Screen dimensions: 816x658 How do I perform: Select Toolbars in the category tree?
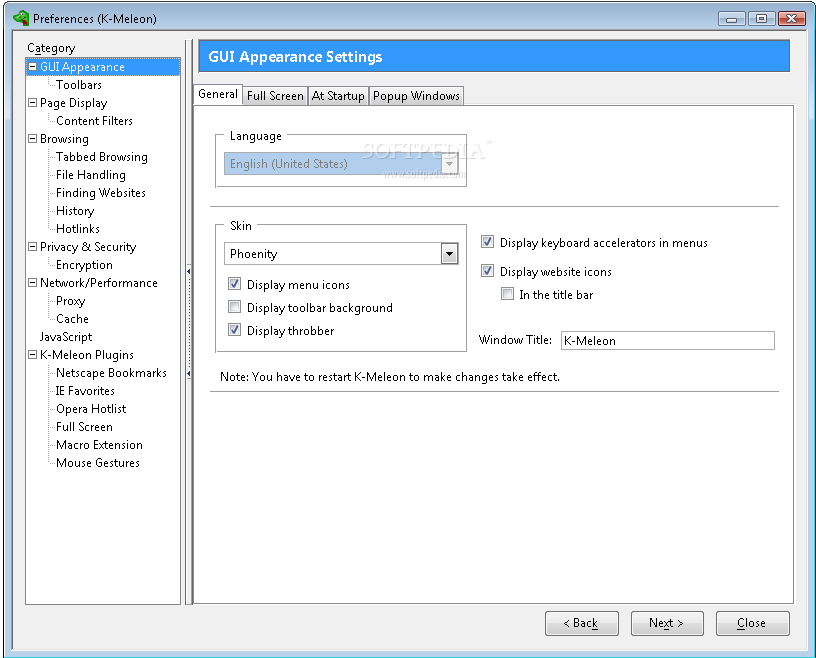pos(79,85)
